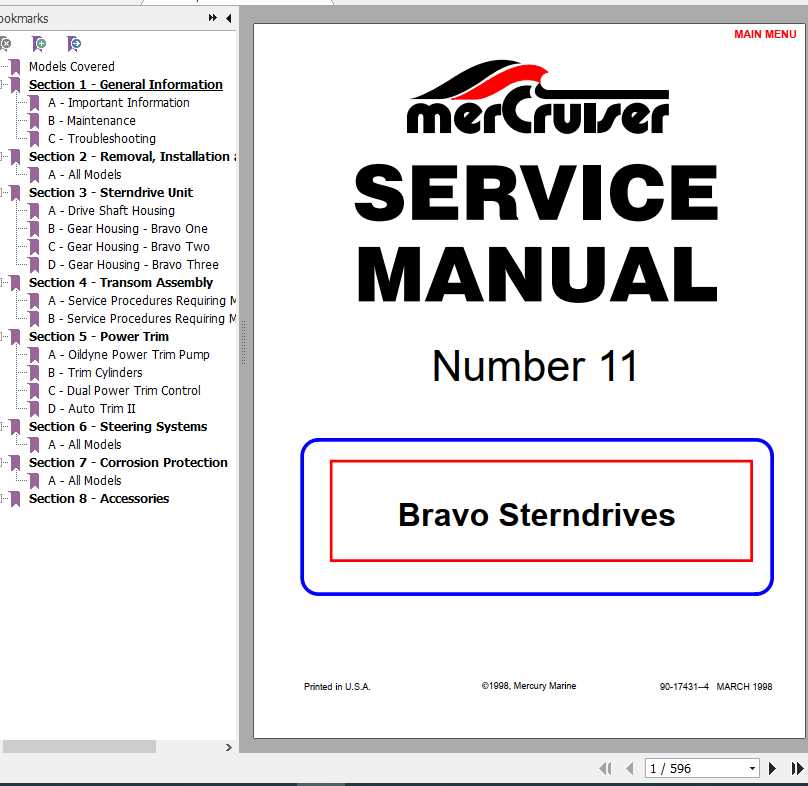The width and height of the screenshot is (808, 786).
Task: Go back to the previous page
Action: (x=629, y=768)
